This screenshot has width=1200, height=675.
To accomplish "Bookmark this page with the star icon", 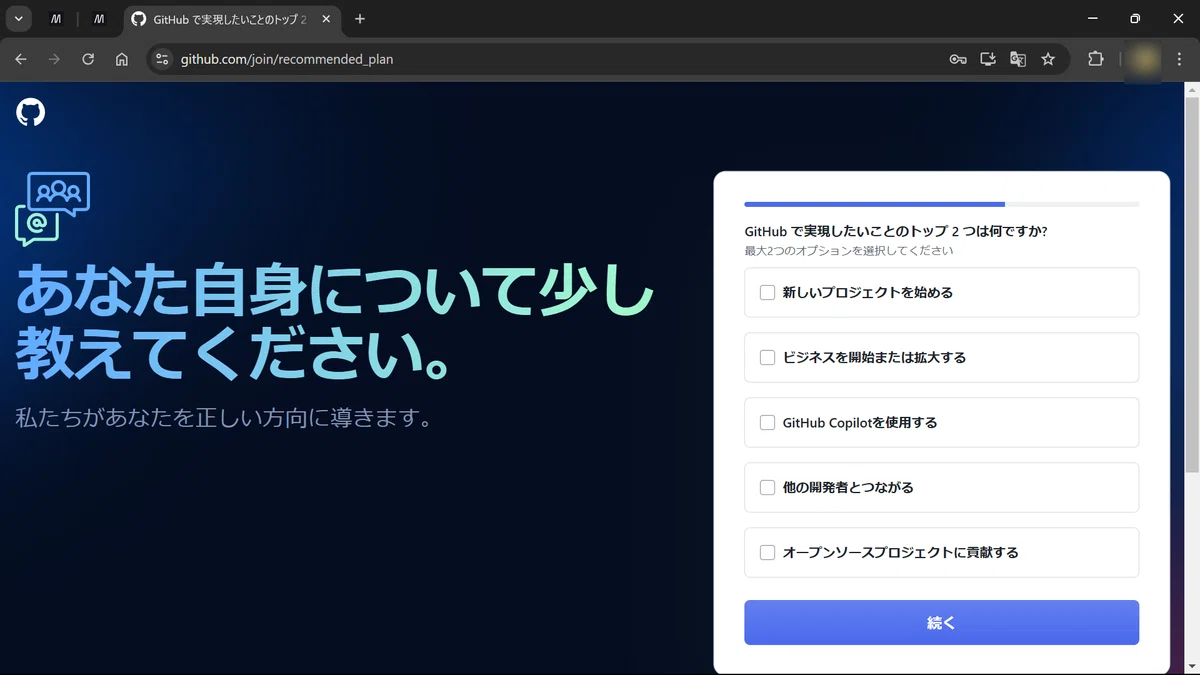I will coord(1048,59).
